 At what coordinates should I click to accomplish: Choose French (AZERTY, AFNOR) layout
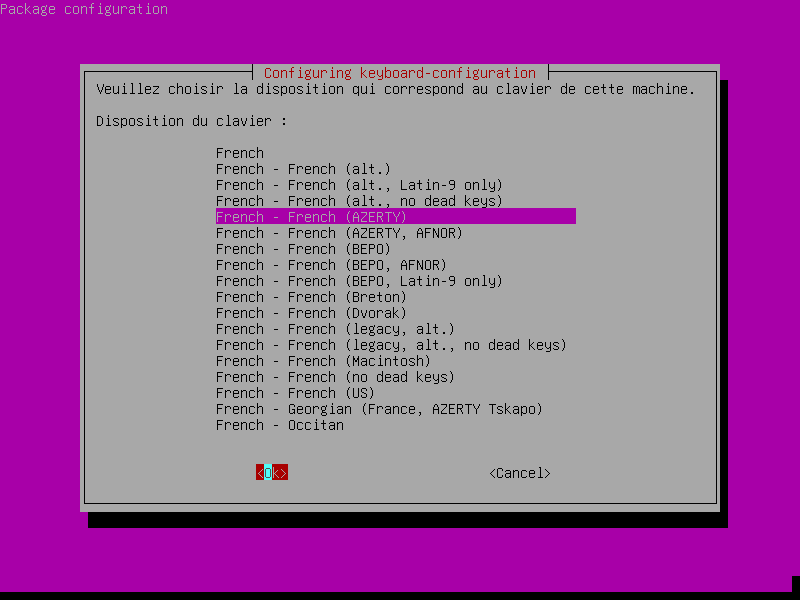coord(339,233)
